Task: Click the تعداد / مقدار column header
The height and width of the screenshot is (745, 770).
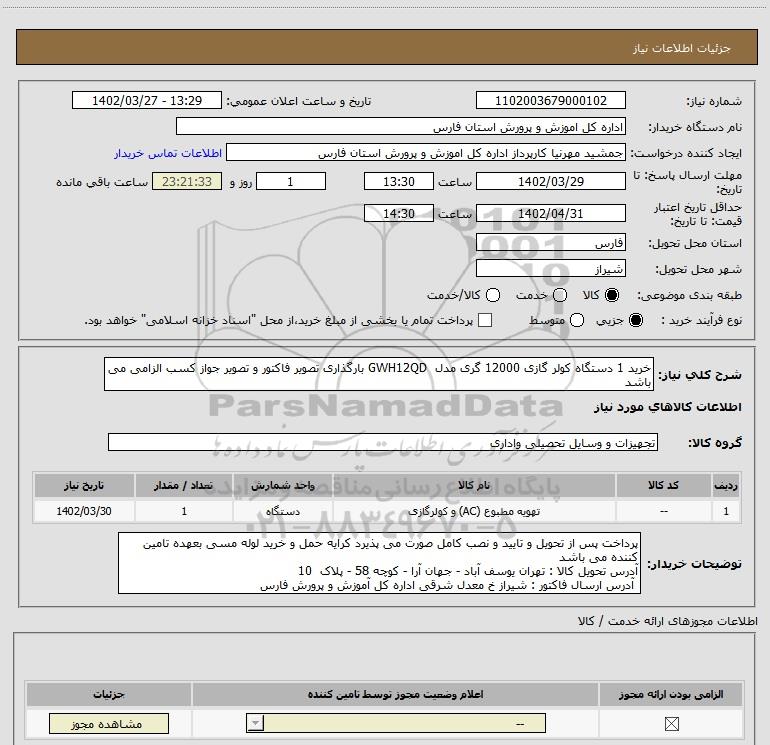Action: click(184, 485)
